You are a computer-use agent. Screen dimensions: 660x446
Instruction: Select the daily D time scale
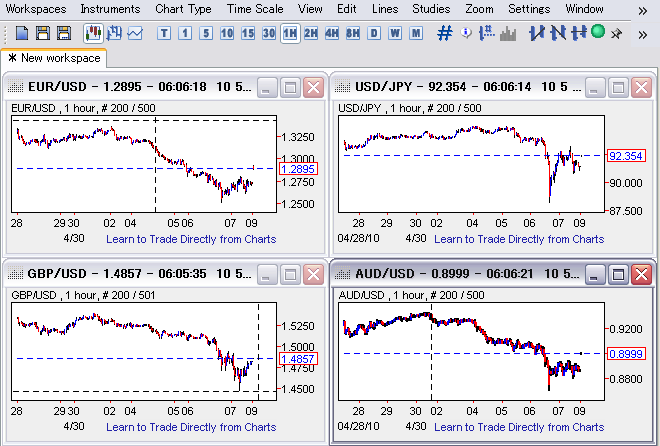click(374, 33)
